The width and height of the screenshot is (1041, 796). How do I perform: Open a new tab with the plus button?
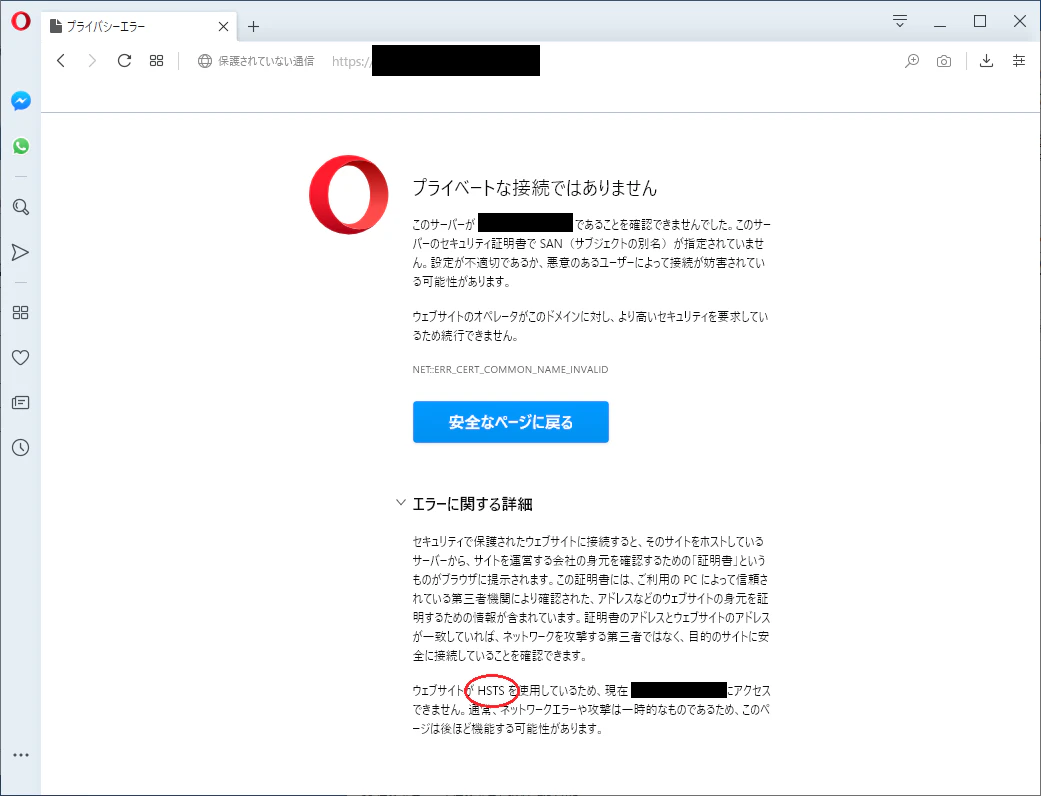click(x=253, y=27)
